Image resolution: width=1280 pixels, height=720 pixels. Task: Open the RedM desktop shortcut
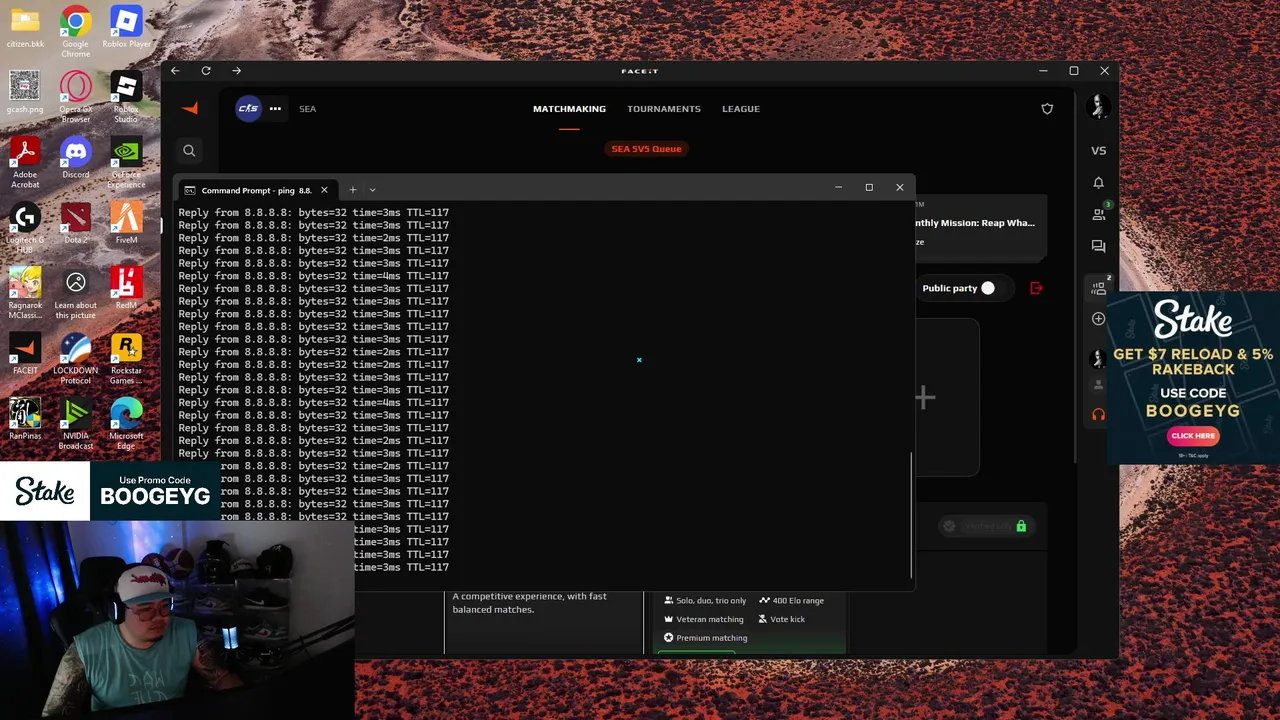(126, 289)
